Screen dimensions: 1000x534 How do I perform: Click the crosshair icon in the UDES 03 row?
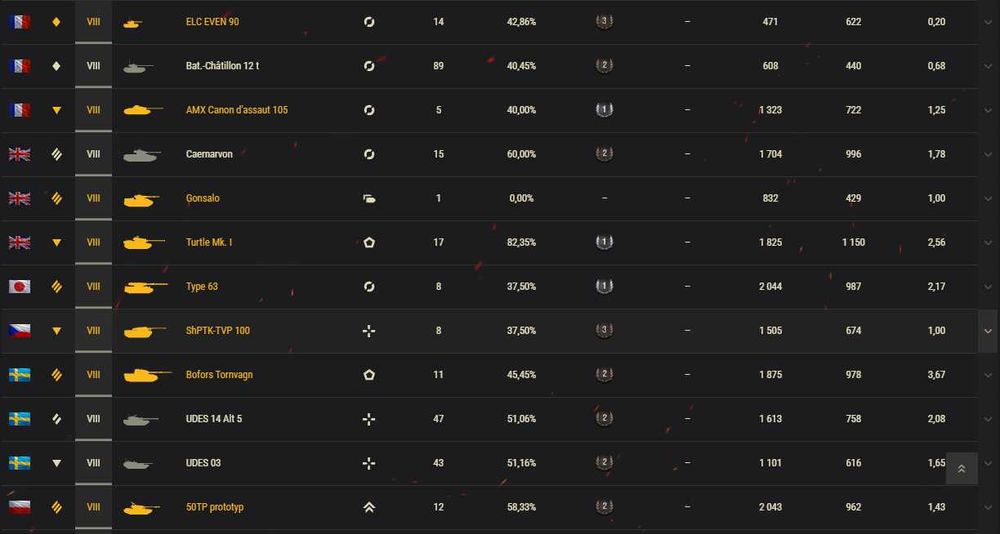[369, 463]
